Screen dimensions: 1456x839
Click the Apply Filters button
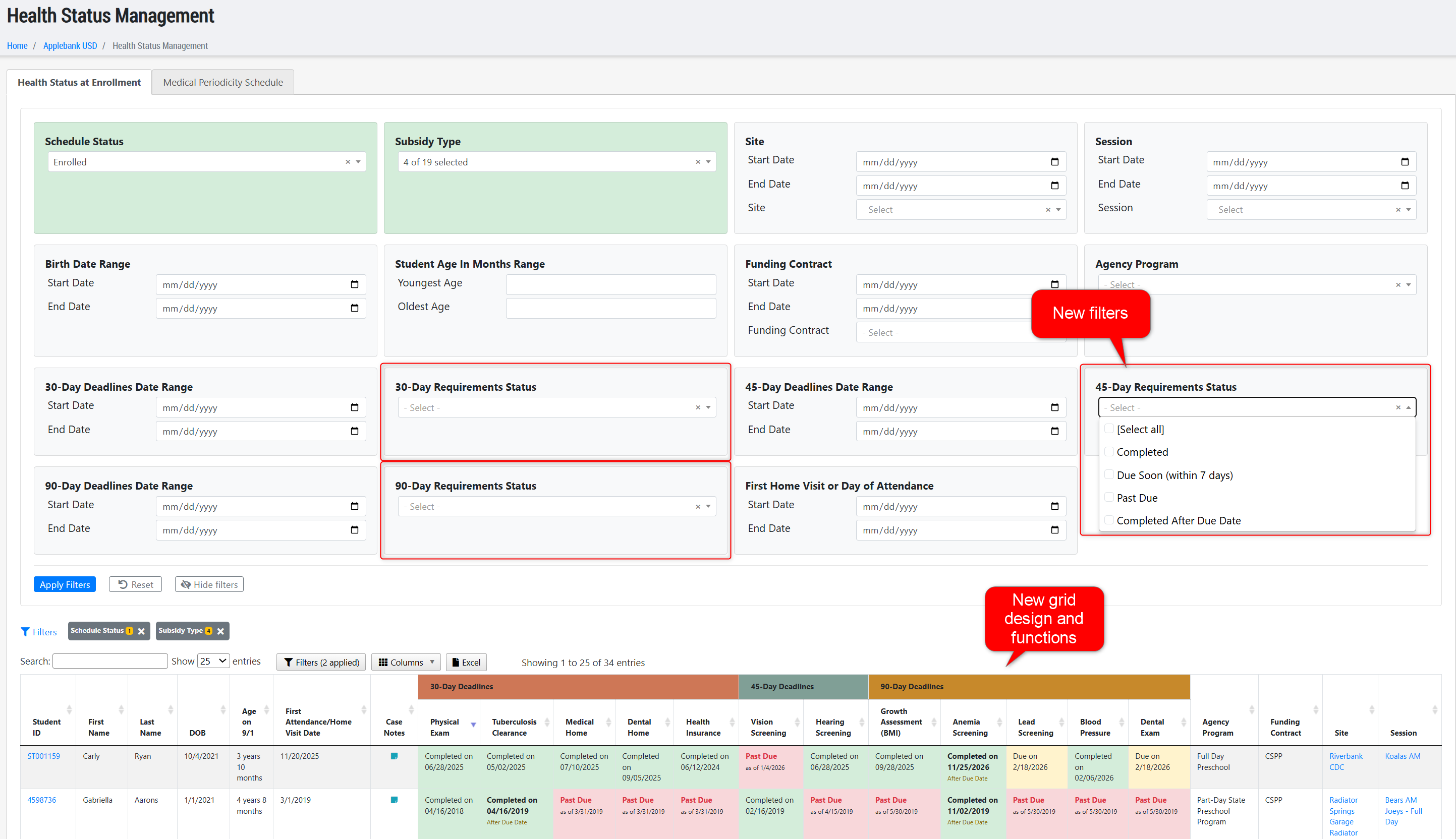pos(65,584)
